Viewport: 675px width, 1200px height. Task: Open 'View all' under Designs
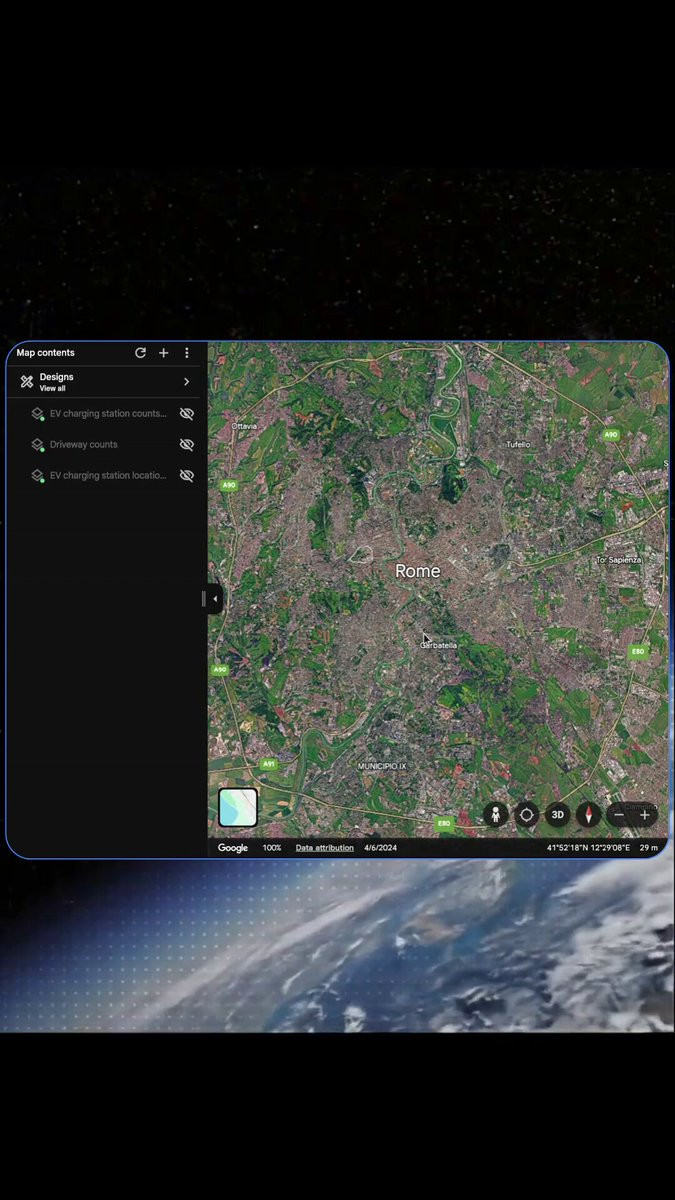pos(52,388)
